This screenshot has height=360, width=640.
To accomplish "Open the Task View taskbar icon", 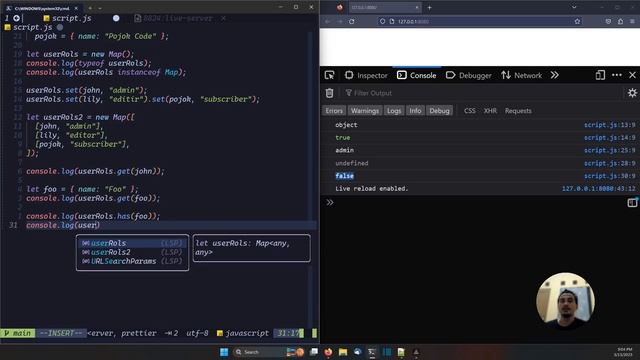I will point(313,352).
